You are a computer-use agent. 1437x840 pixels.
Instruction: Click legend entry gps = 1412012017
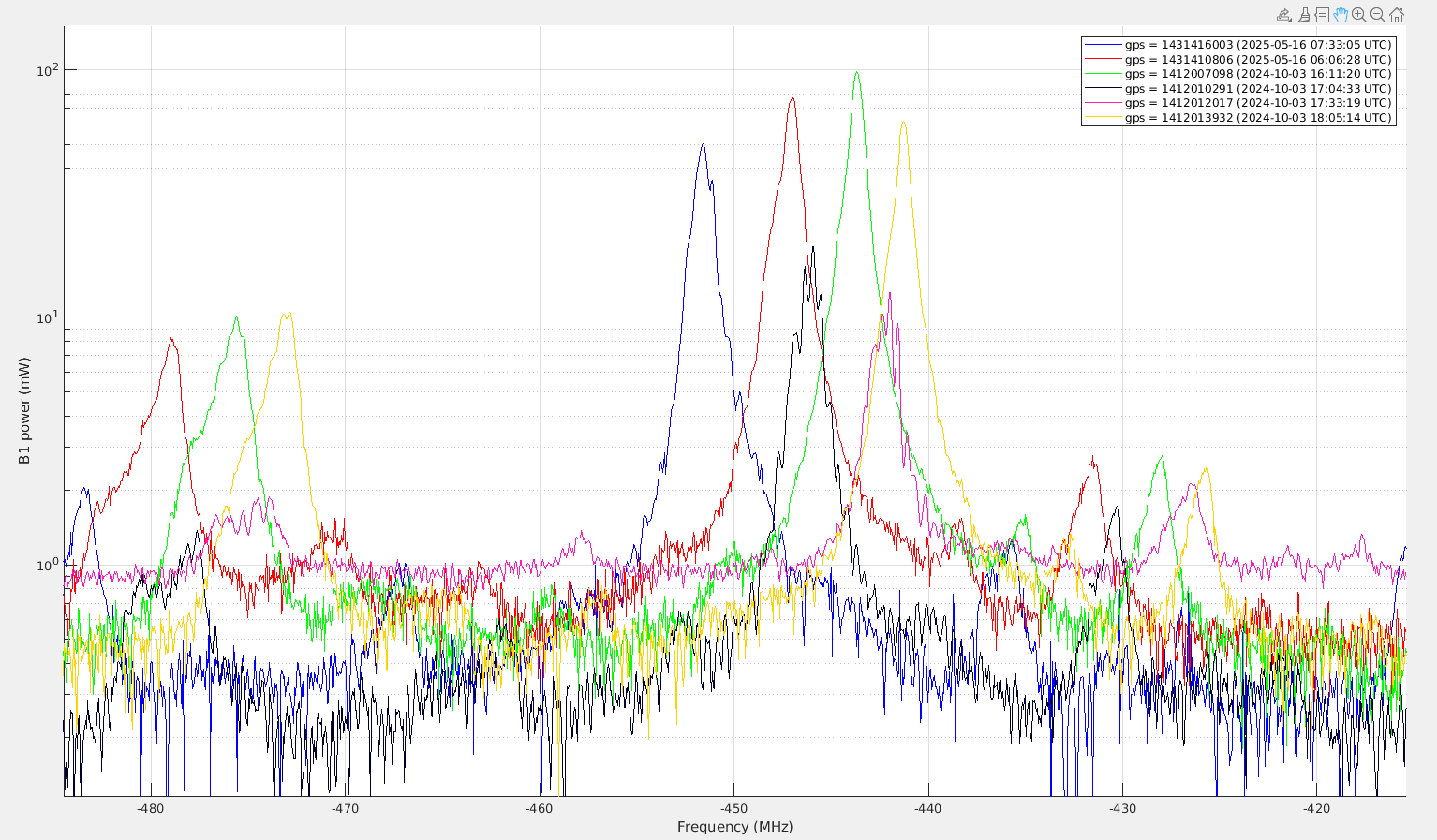(1238, 103)
